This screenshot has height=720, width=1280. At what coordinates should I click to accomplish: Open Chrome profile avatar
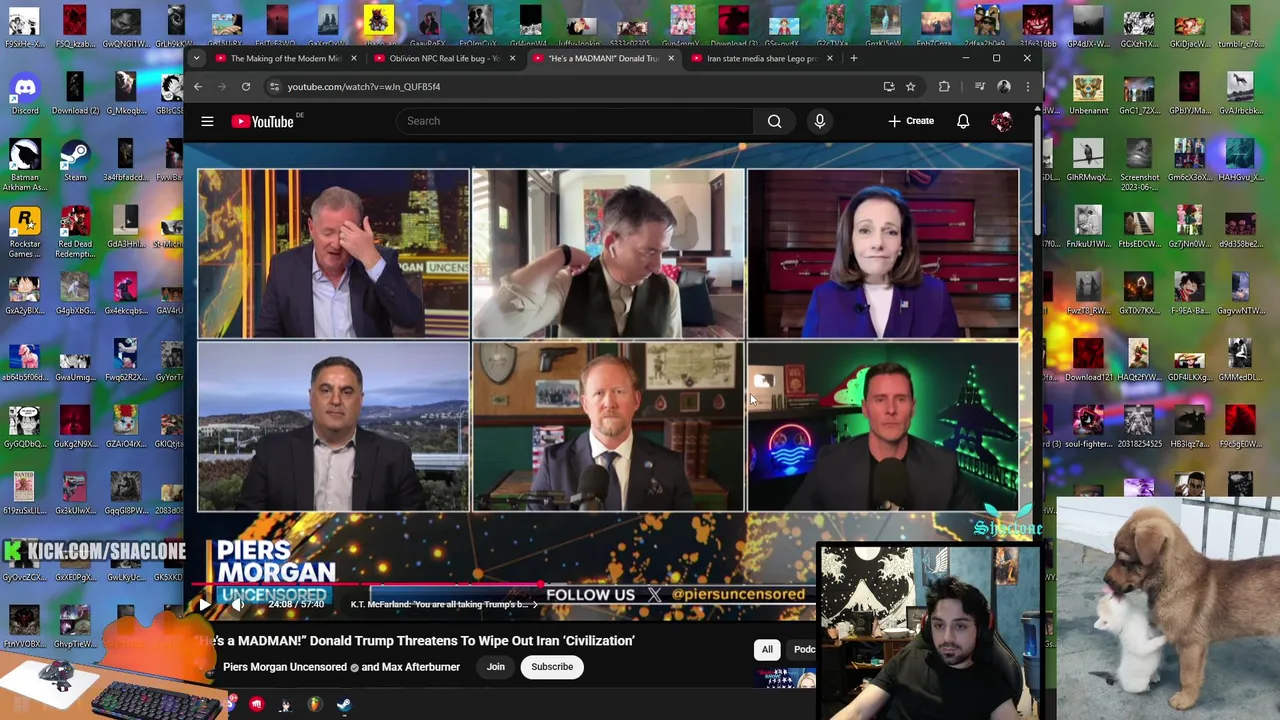(x=1004, y=87)
